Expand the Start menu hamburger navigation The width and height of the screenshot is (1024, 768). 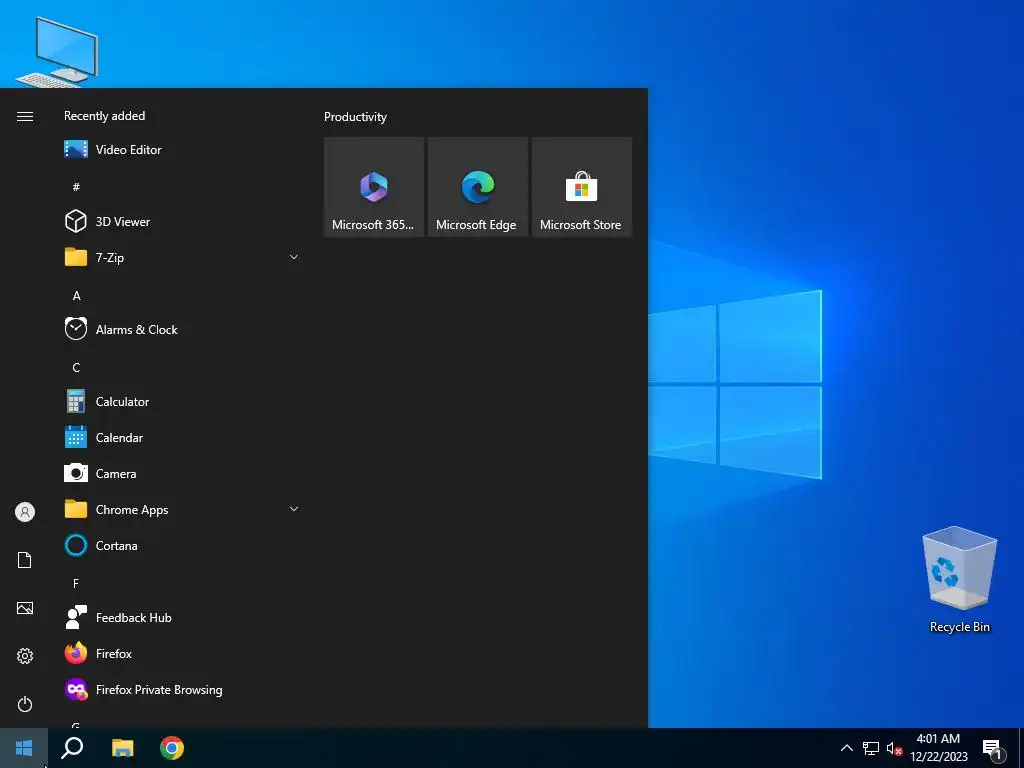25,116
